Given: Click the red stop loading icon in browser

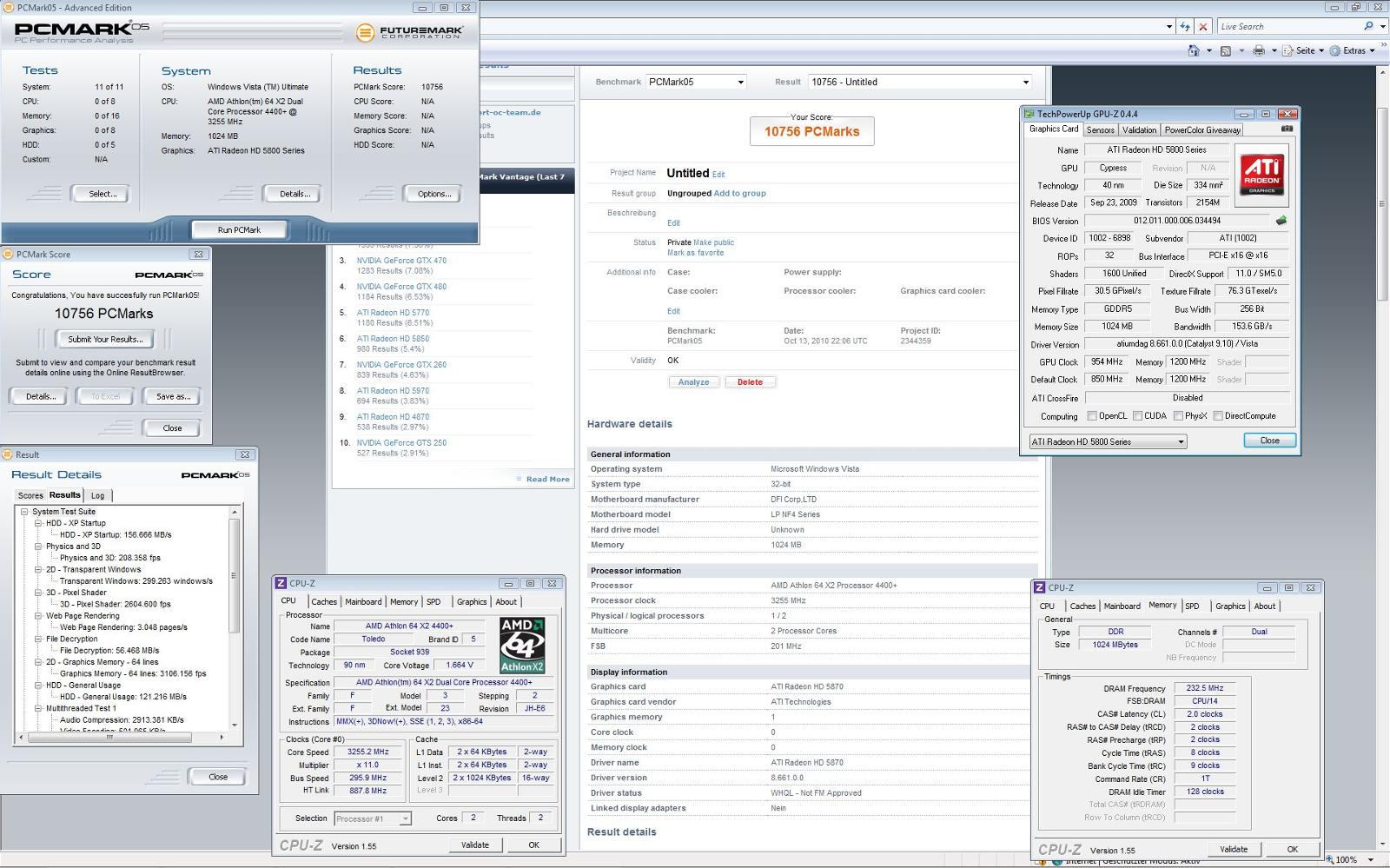Looking at the screenshot, I should 1203,27.
